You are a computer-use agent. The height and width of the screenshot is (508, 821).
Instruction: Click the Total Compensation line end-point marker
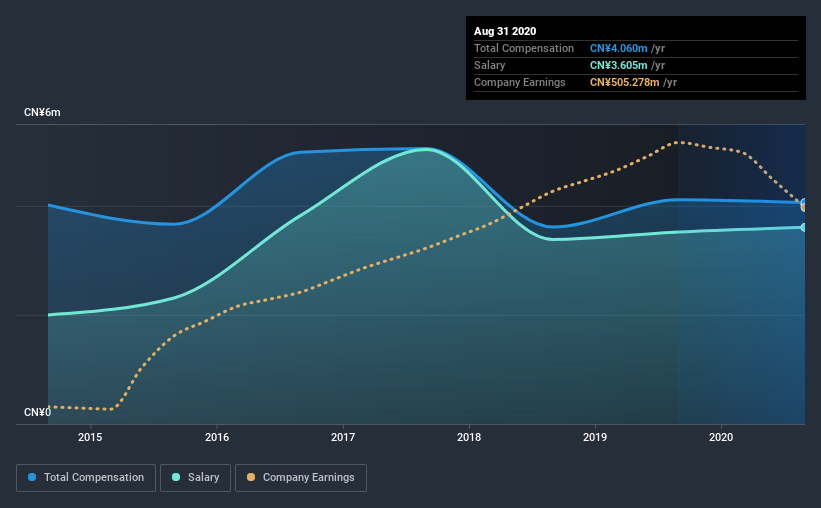coord(803,202)
